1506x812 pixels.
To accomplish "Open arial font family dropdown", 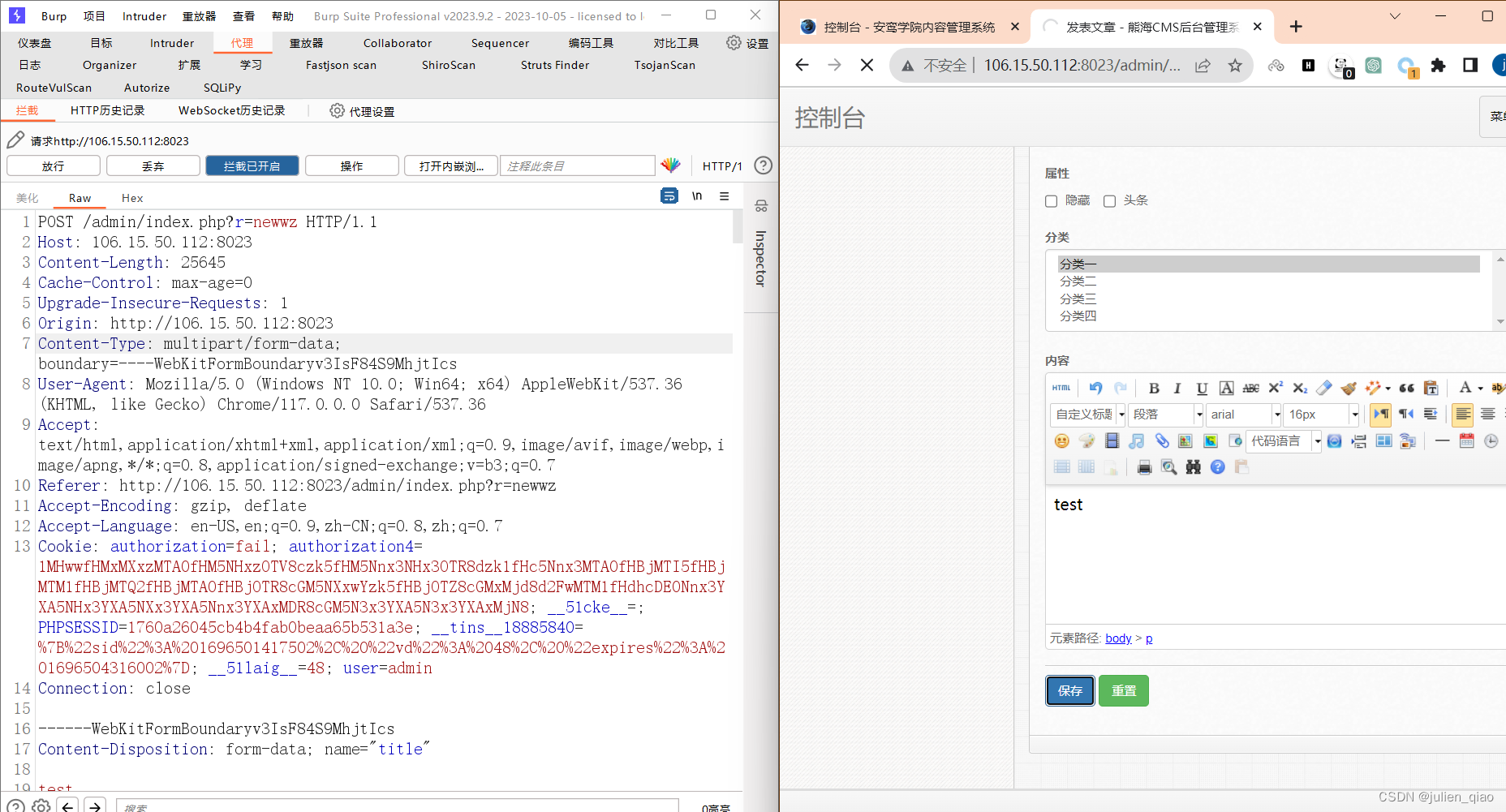I will 1244,415.
